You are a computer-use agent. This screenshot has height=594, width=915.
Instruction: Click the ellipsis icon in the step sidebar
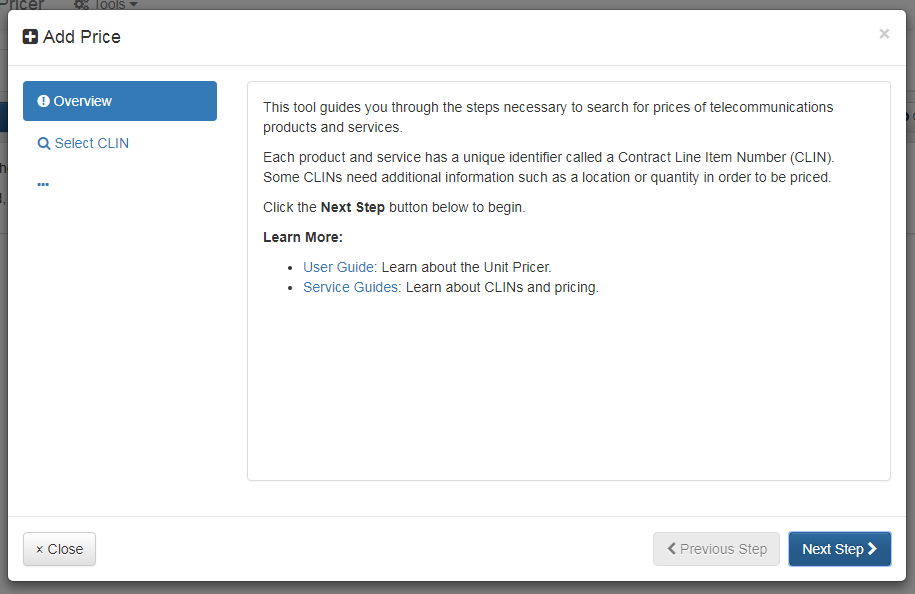coord(43,183)
